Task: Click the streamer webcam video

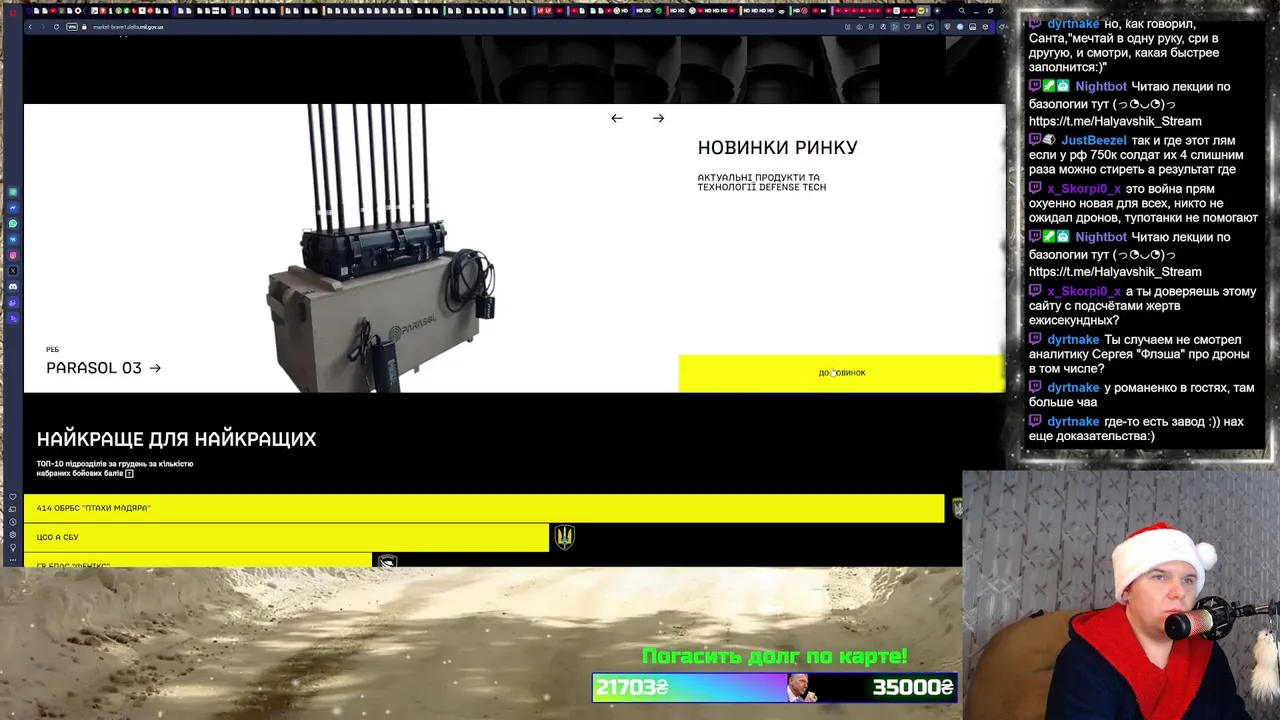Action: coord(1121,595)
